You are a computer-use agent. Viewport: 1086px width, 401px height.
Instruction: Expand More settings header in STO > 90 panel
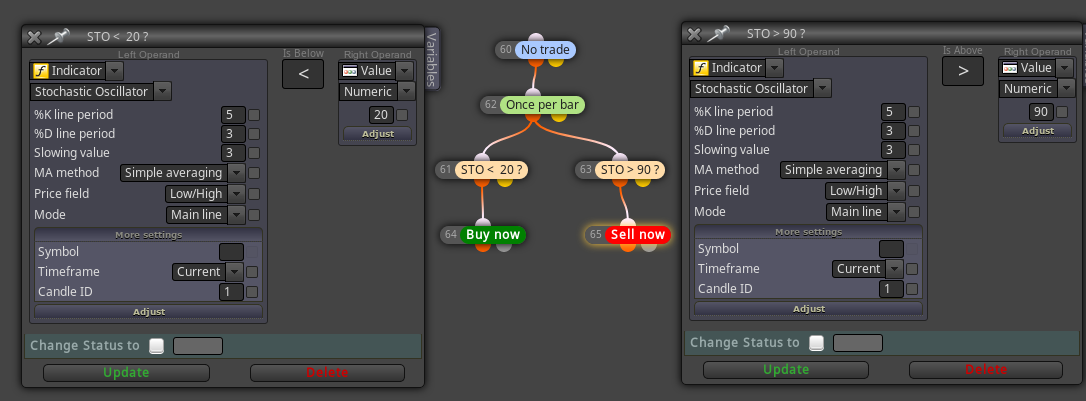pyautogui.click(x=808, y=232)
